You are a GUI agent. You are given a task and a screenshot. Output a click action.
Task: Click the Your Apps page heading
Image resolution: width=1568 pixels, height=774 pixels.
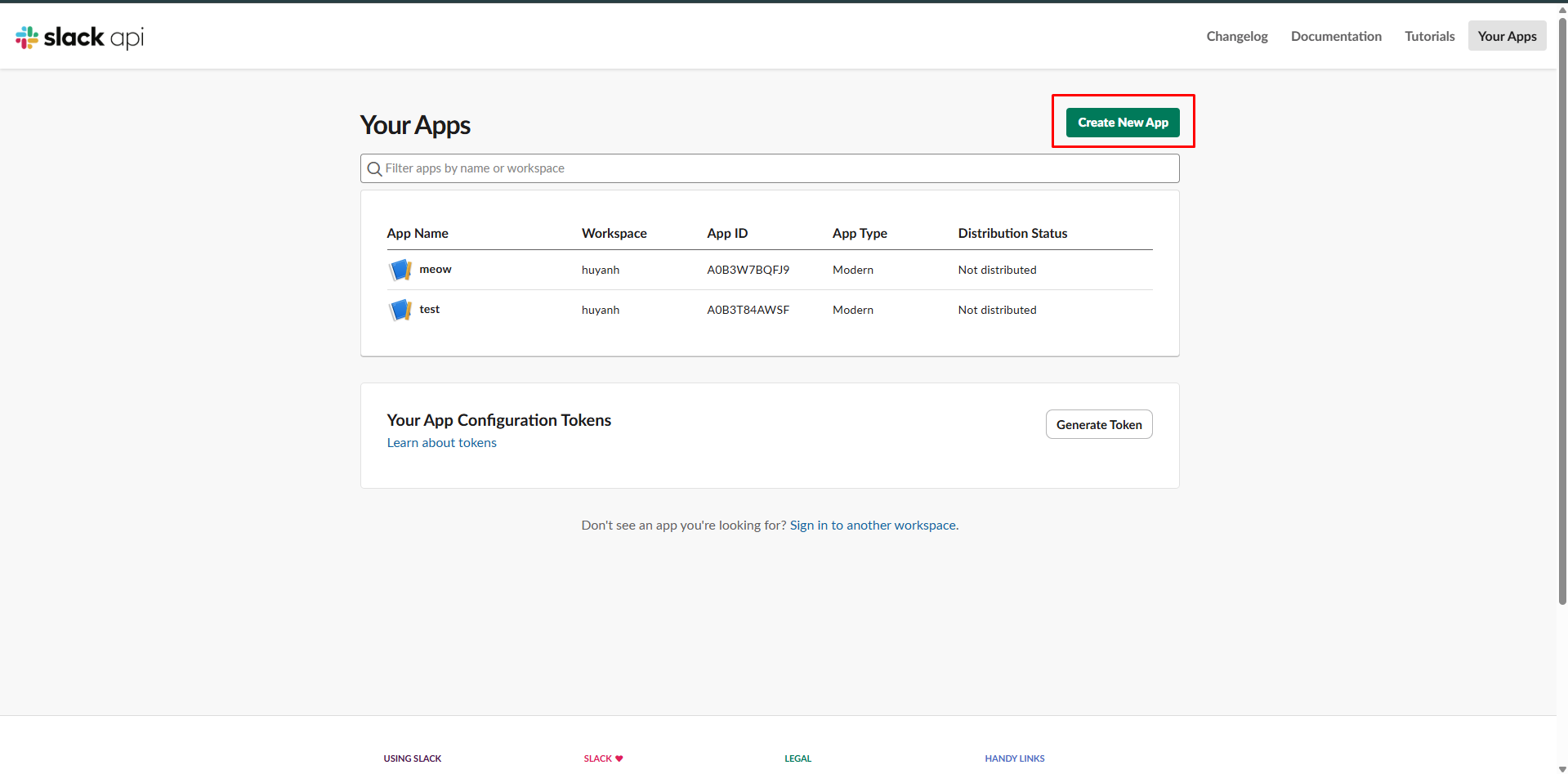[x=415, y=125]
